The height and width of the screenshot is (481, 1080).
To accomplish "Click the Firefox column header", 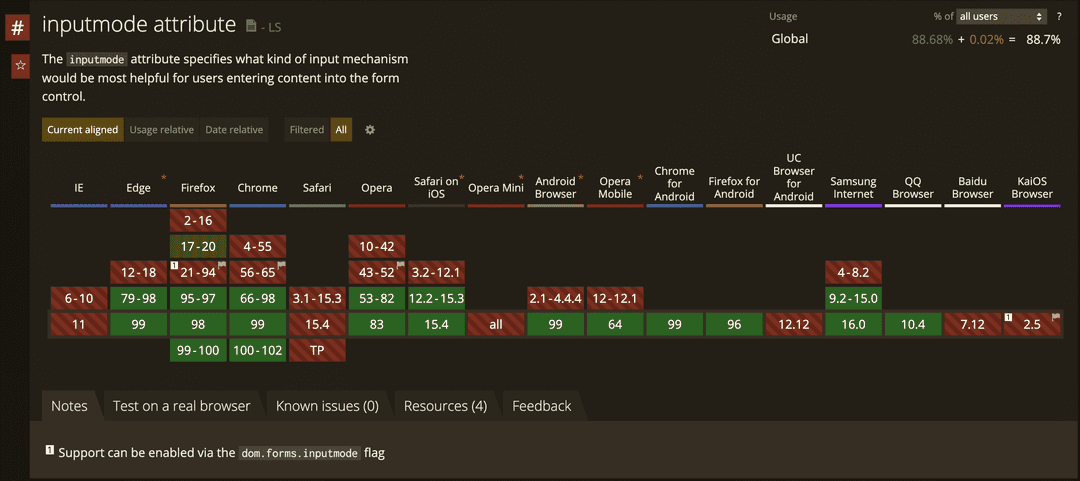I will point(198,188).
